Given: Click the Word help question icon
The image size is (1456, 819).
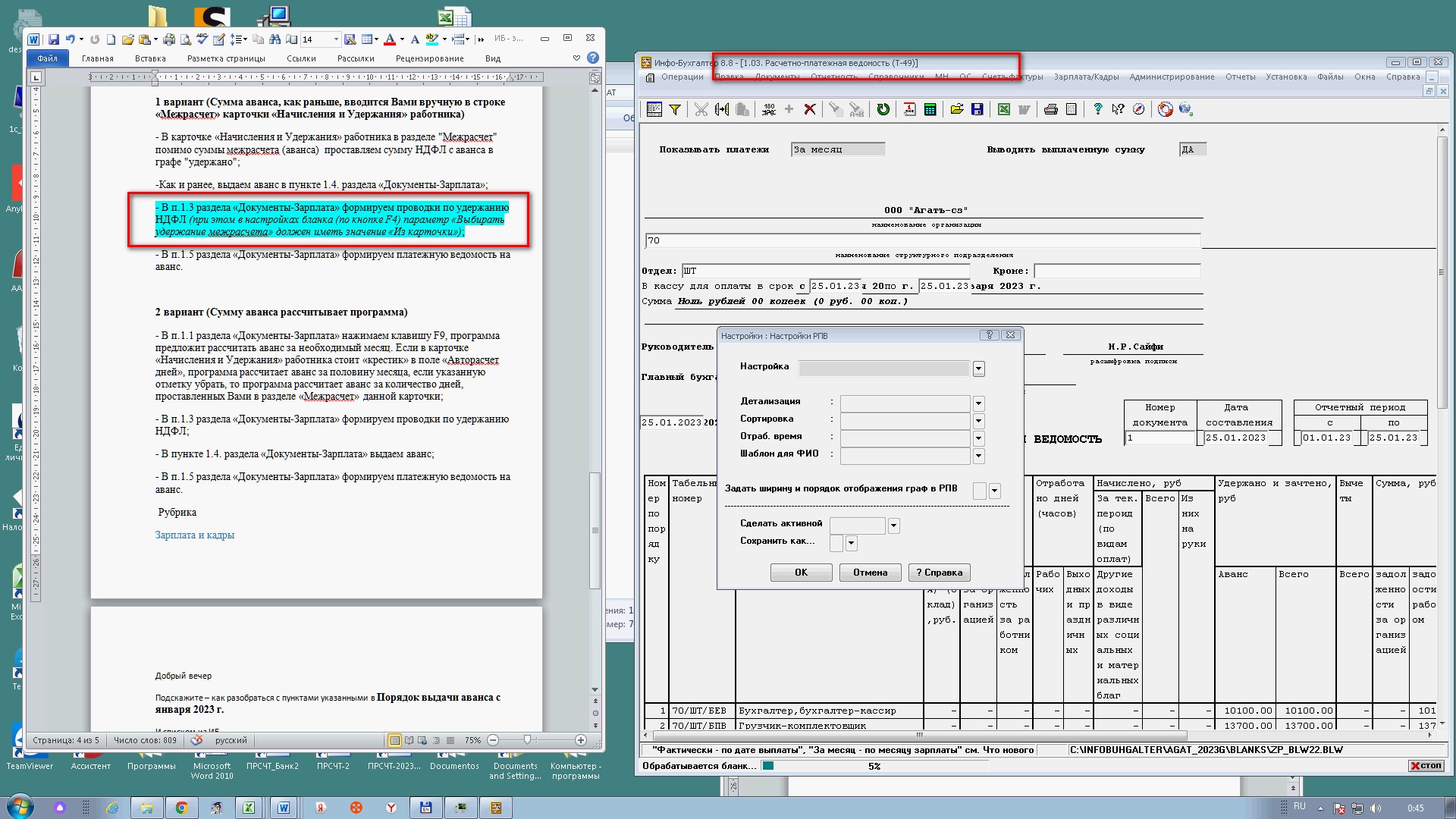Looking at the screenshot, I should click(593, 58).
